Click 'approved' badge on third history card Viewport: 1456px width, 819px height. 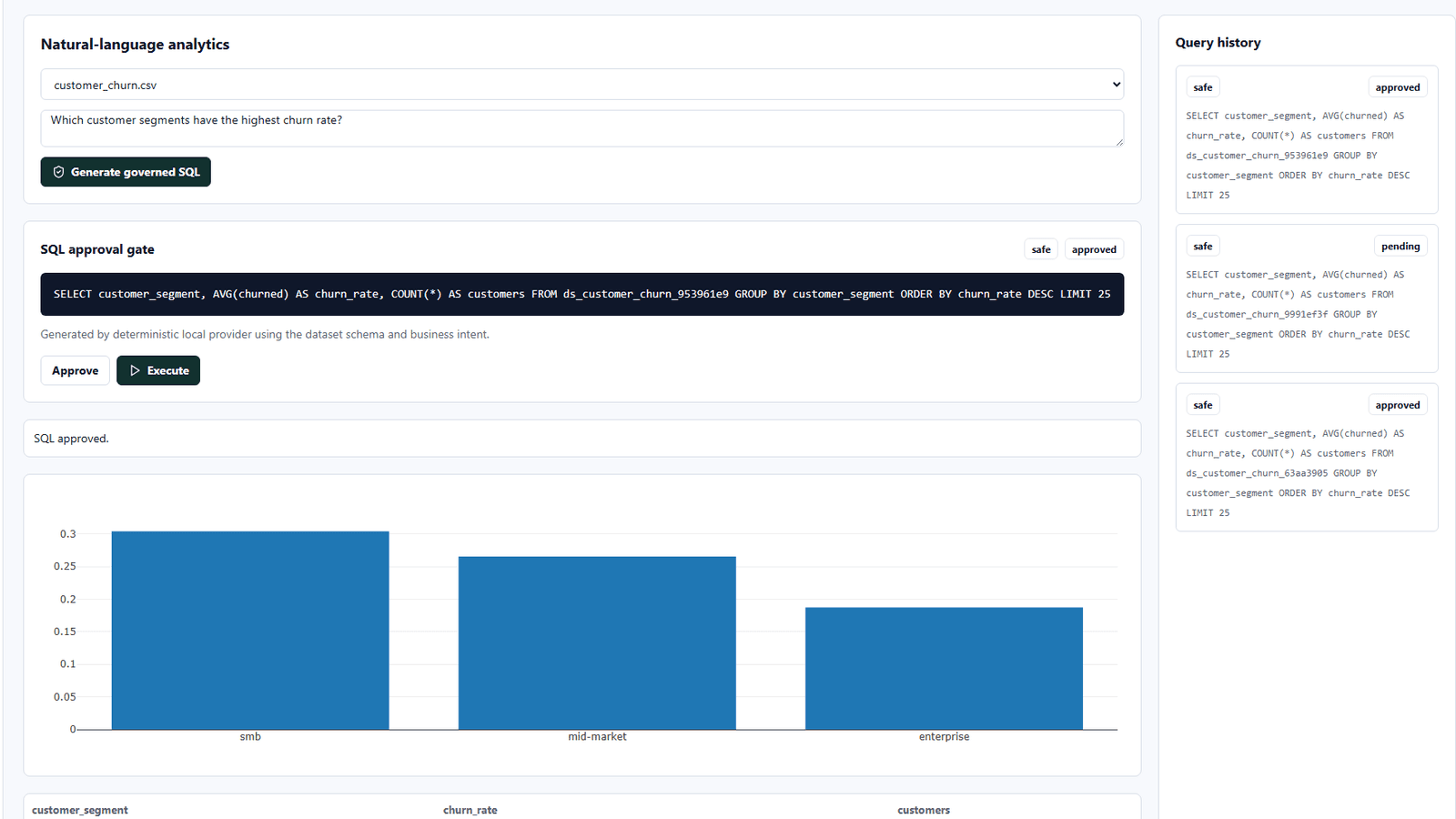pyautogui.click(x=1397, y=405)
